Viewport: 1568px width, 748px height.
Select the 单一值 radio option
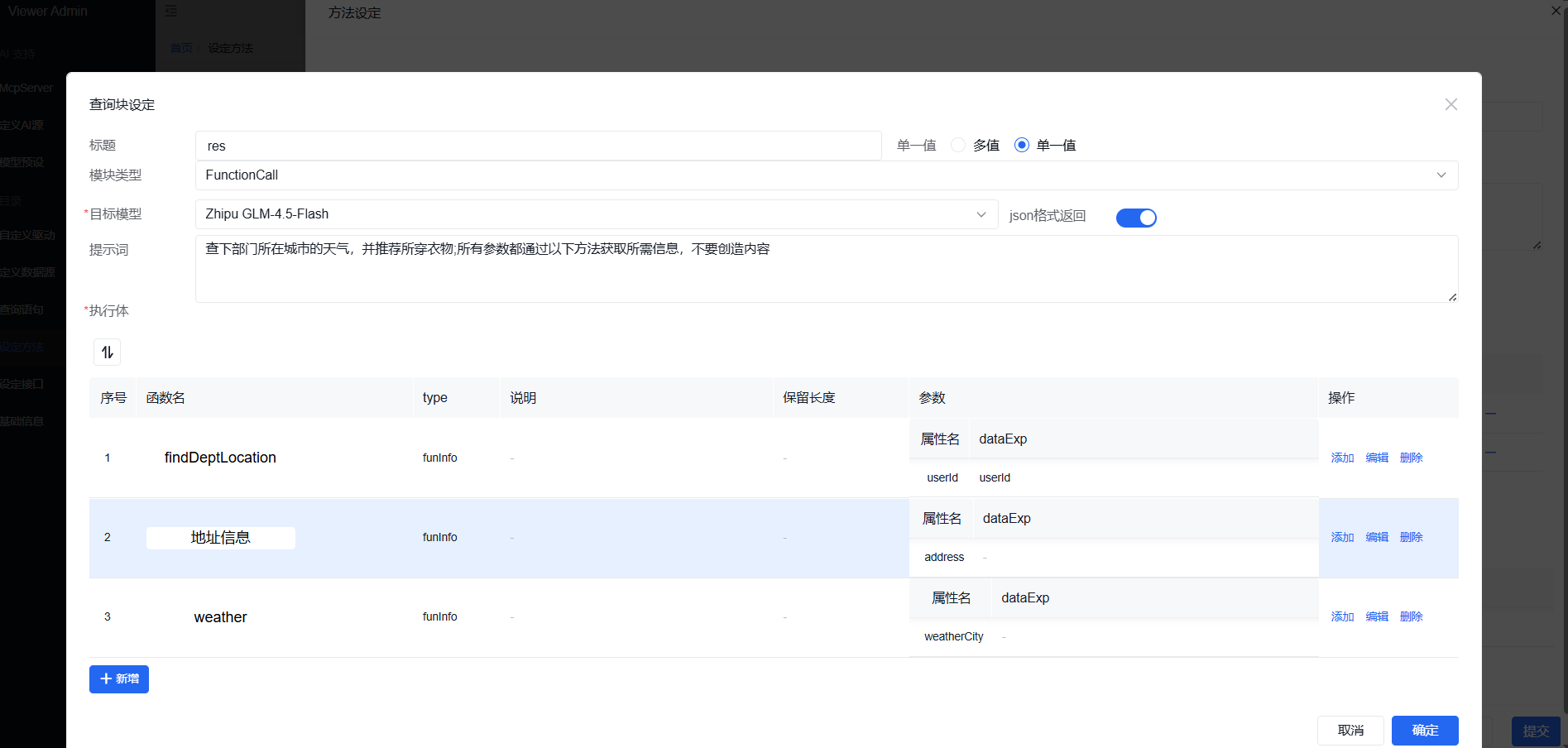(x=1022, y=144)
